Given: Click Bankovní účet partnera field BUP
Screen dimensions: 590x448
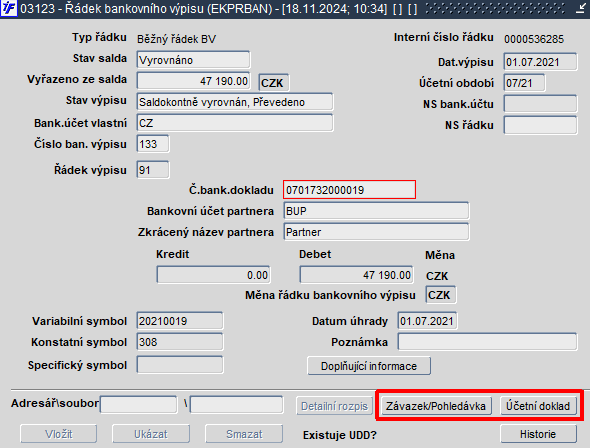Looking at the screenshot, I should (x=376, y=211).
